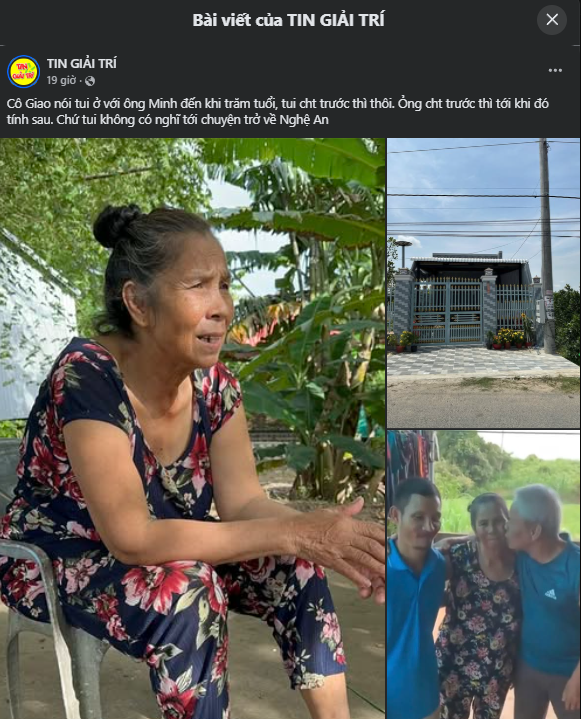Open the photo of the house with blue gate
The height and width of the screenshot is (719, 581).
[484, 283]
